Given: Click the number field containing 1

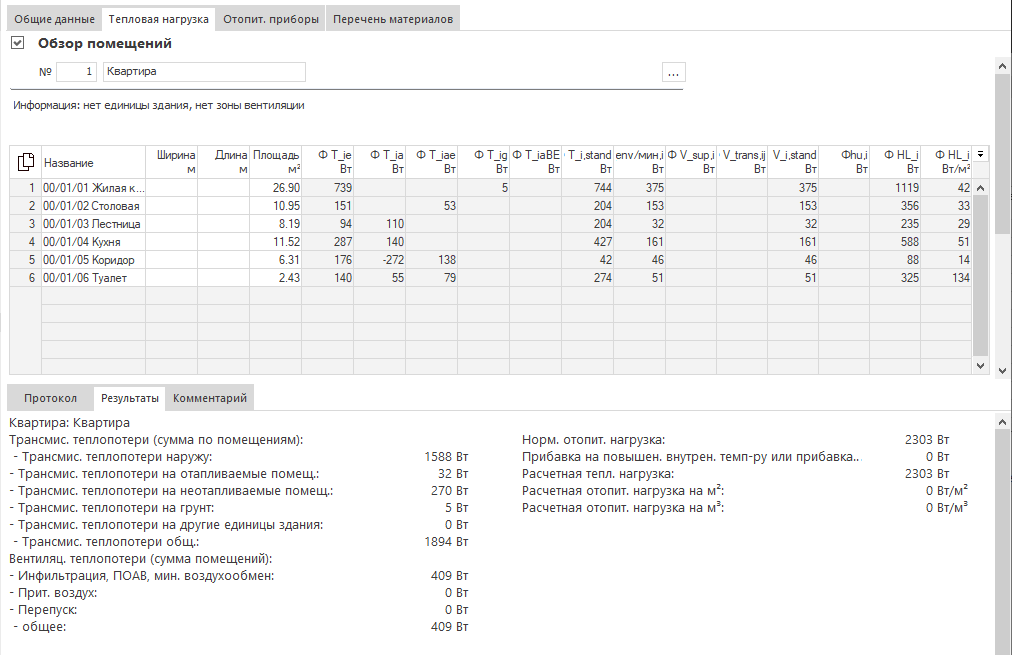Looking at the screenshot, I should pyautogui.click(x=76, y=72).
